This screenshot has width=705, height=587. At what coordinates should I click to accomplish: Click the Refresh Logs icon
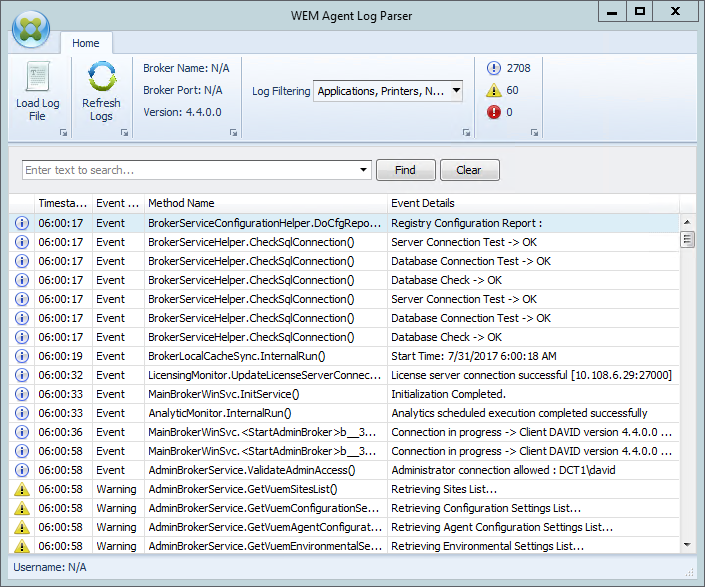[x=101, y=78]
